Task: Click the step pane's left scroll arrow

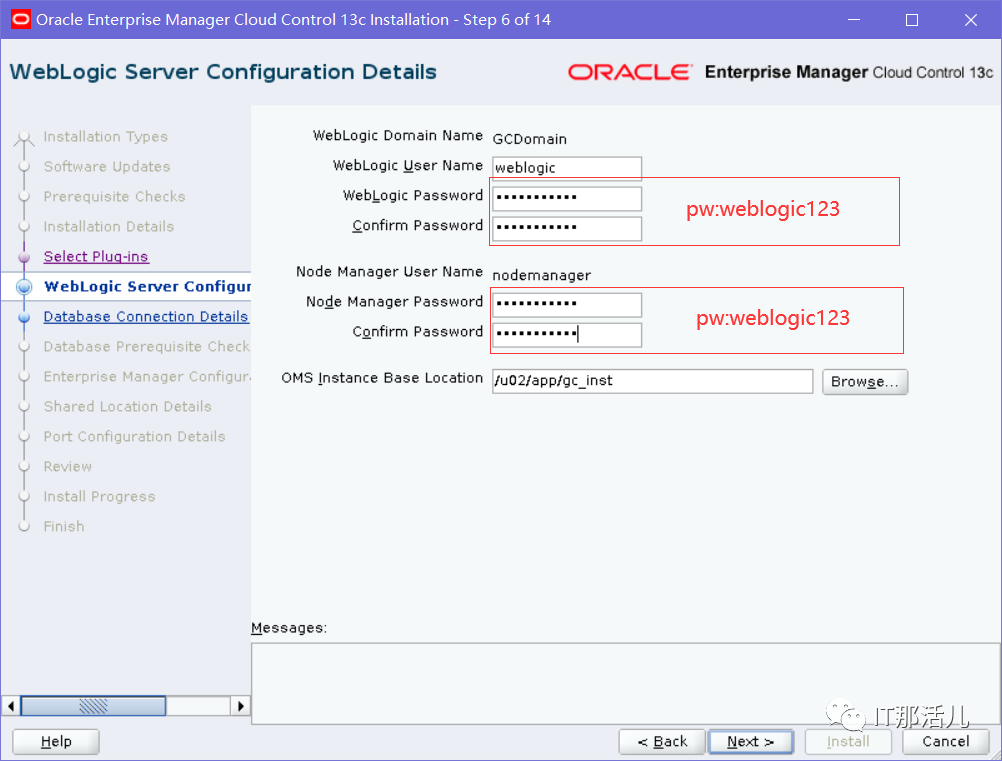Action: pyautogui.click(x=10, y=706)
